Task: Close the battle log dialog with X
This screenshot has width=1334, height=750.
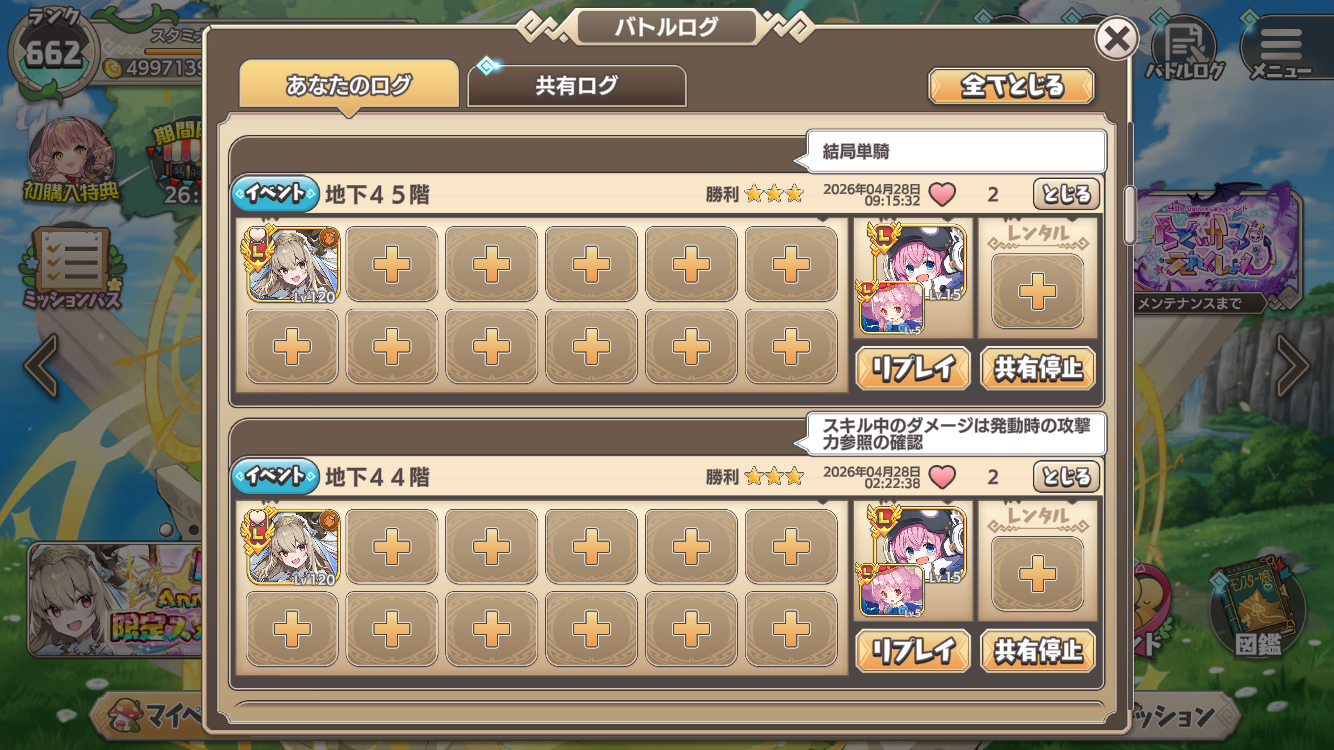Action: (x=1117, y=40)
